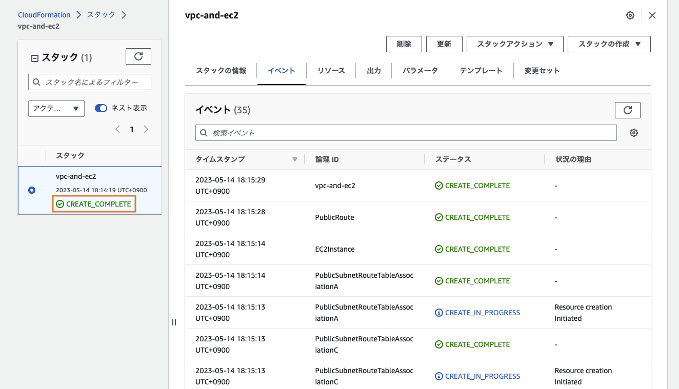Click the EC2Instance logical ID cell
Image resolution: width=679 pixels, height=389 pixels.
coord(335,249)
